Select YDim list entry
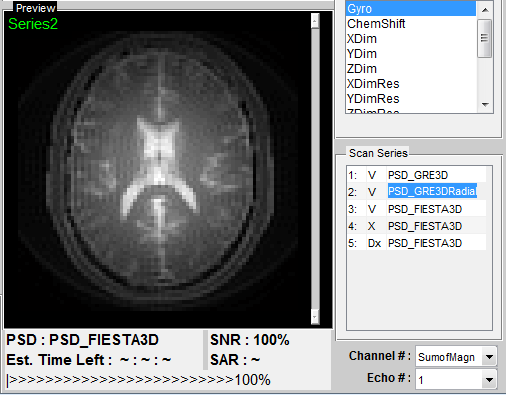This screenshot has height=395, width=506. pos(411,54)
